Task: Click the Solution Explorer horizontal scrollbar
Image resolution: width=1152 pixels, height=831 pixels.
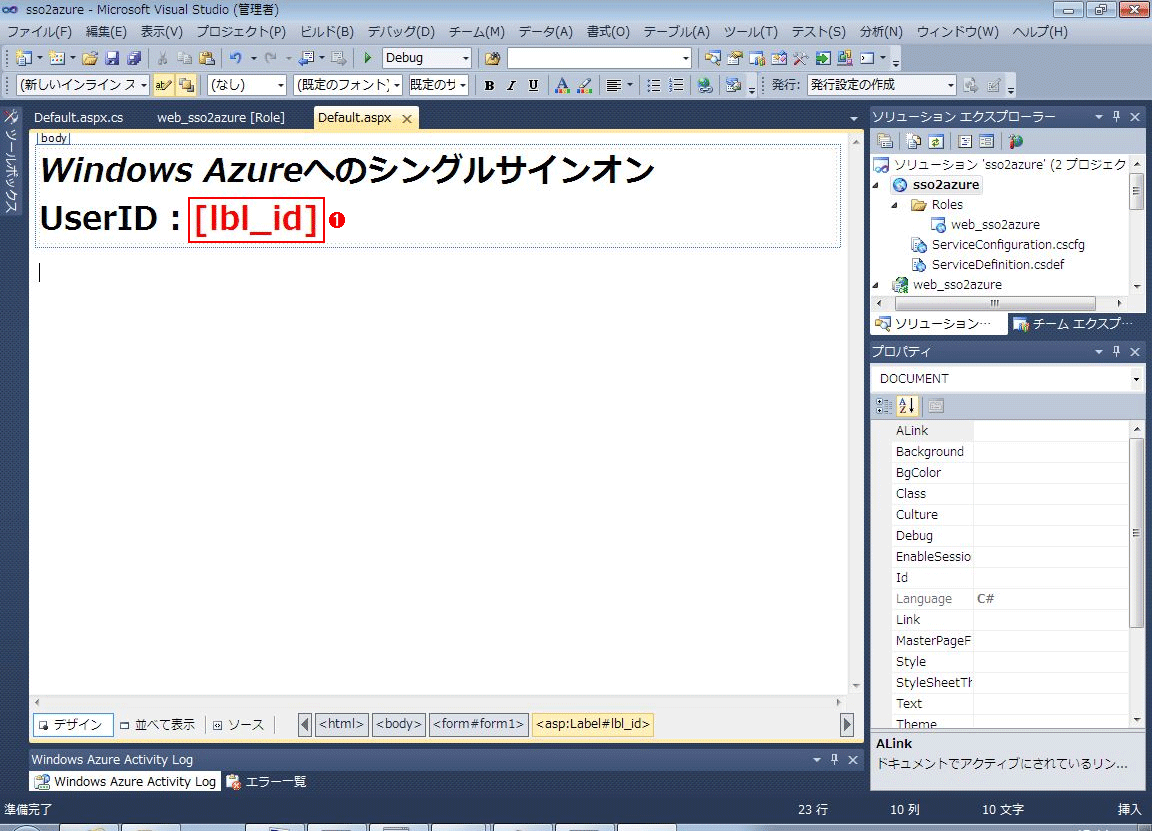Action: 995,303
